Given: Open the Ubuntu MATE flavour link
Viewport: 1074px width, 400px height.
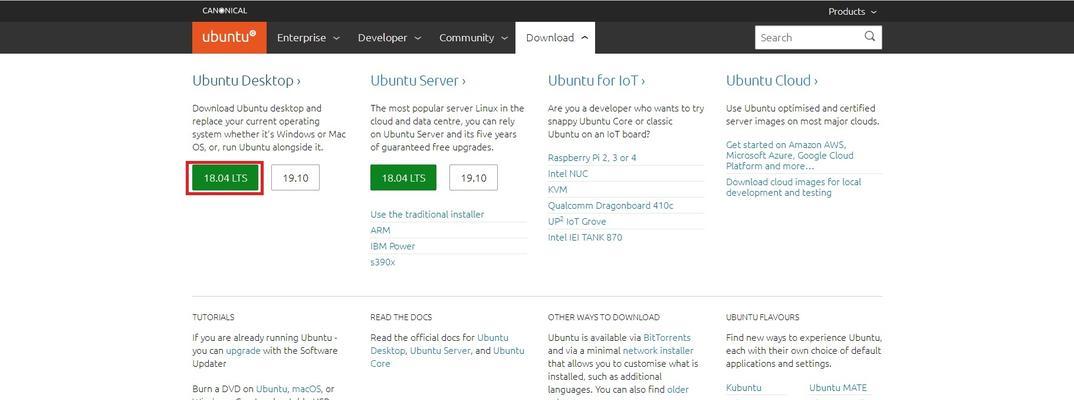Looking at the screenshot, I should coord(838,388).
